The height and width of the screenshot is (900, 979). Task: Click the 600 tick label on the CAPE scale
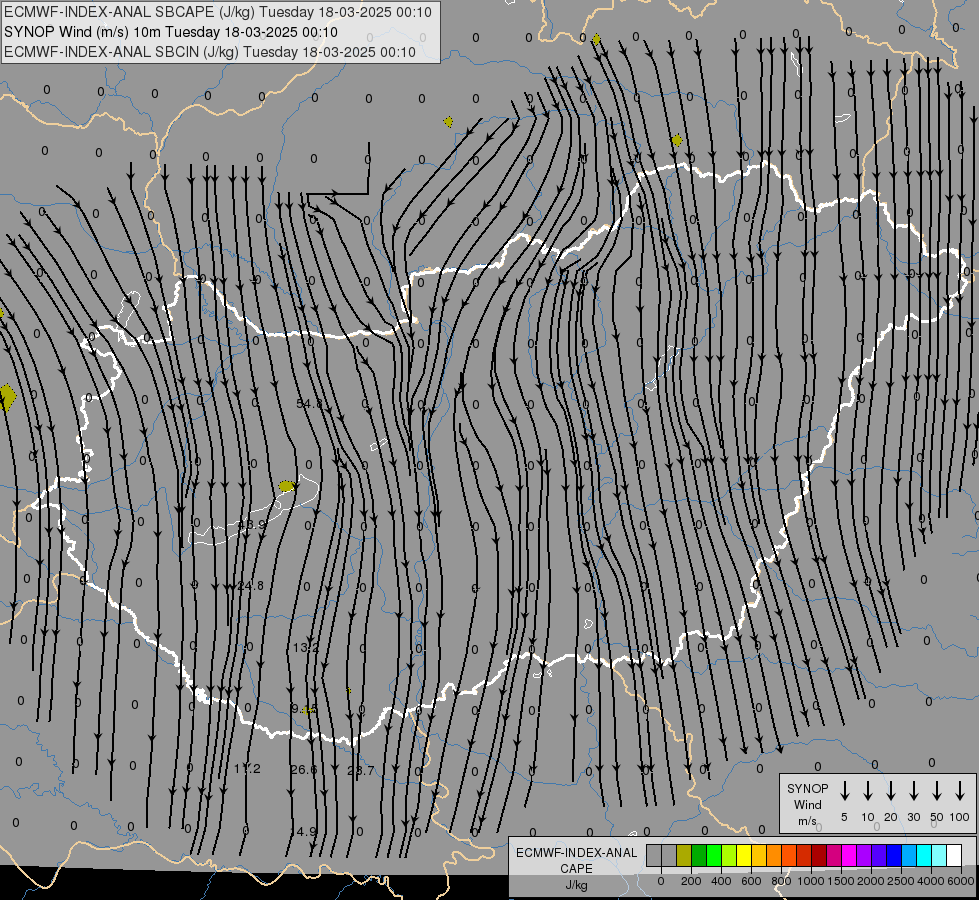[x=751, y=881]
